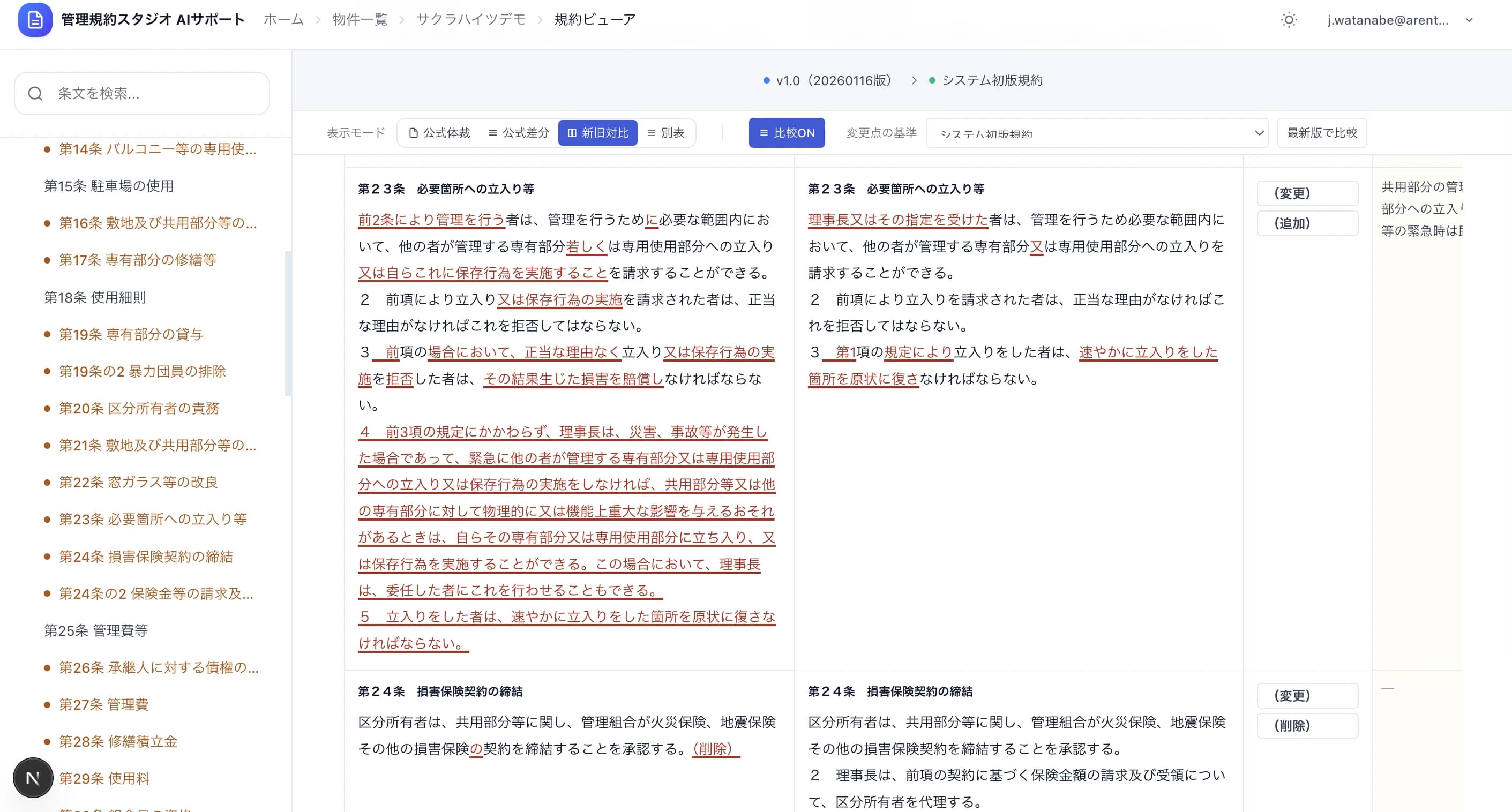Toggle the (追加) badge for 第23条
The image size is (1512, 812).
coord(1308,223)
